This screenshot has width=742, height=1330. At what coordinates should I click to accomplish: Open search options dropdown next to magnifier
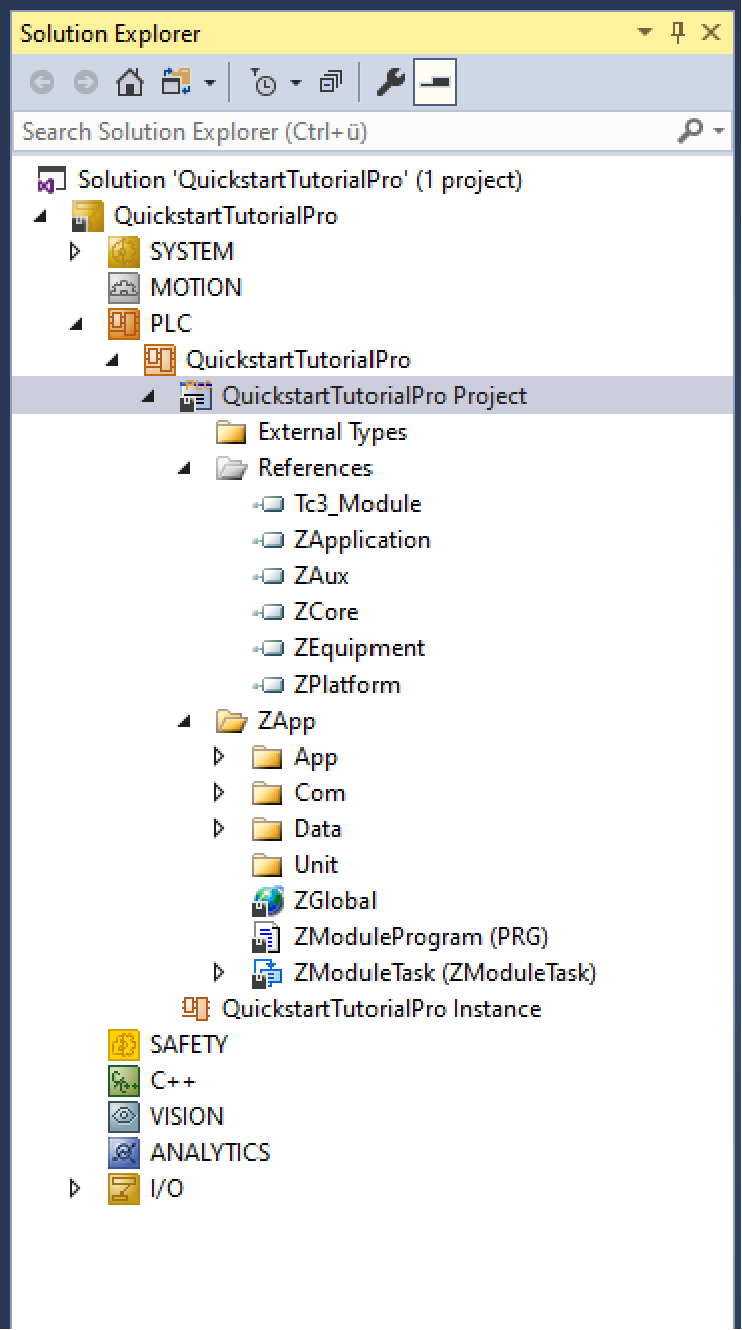[721, 131]
